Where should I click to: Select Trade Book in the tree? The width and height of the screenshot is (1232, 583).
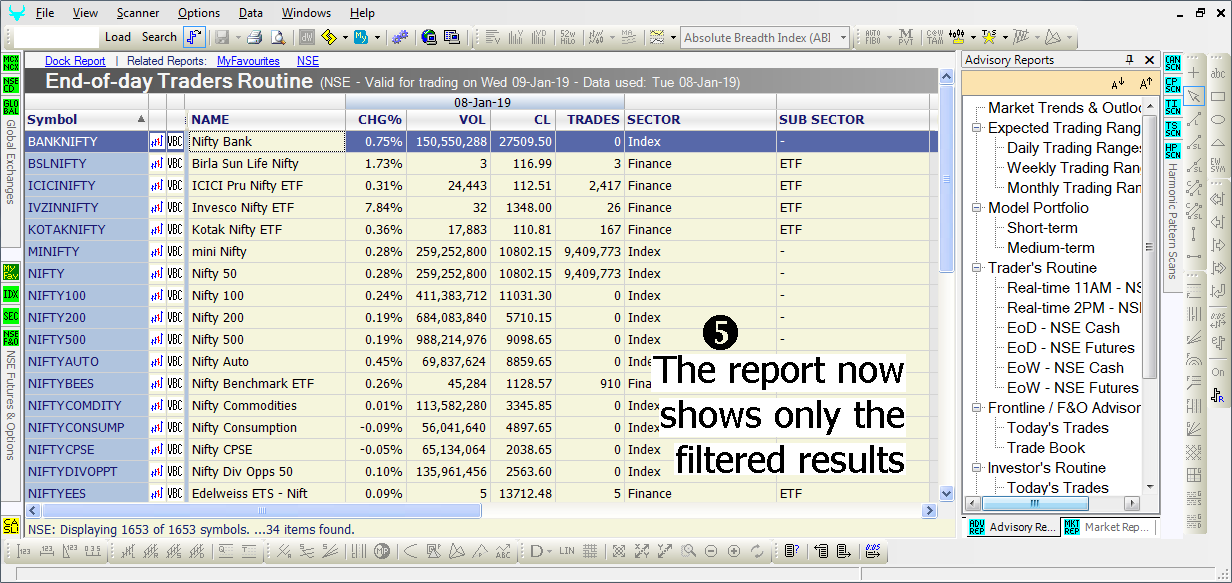point(1046,448)
